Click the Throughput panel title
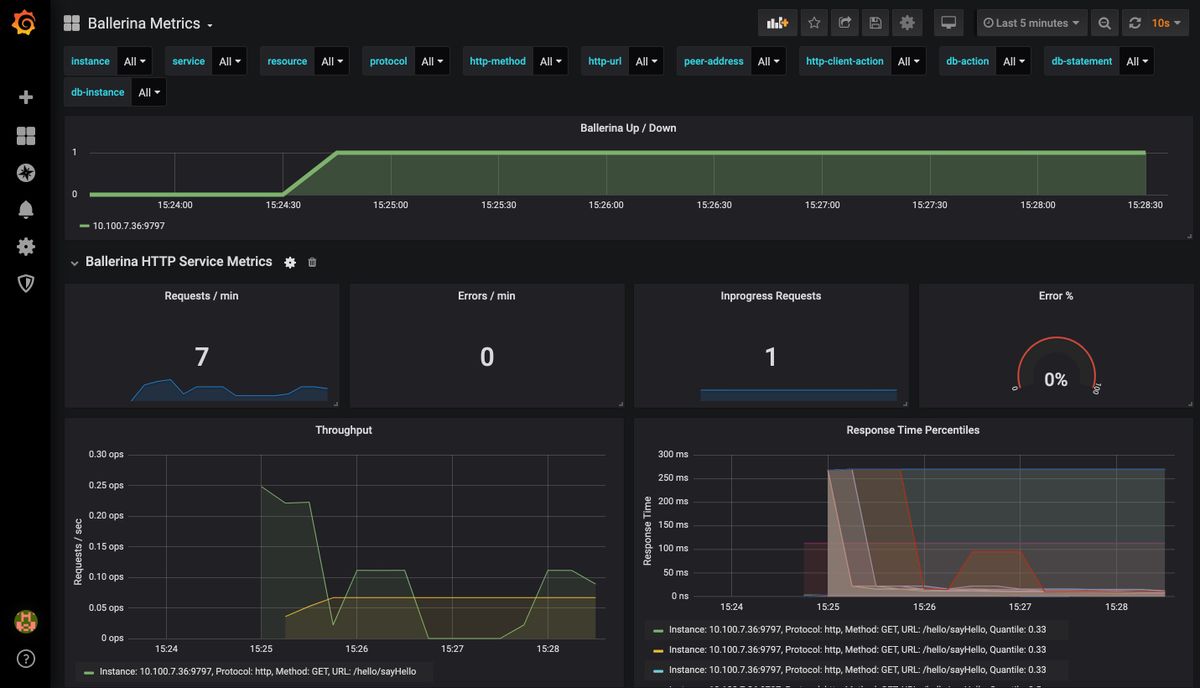Viewport: 1200px width, 688px height. (x=343, y=430)
